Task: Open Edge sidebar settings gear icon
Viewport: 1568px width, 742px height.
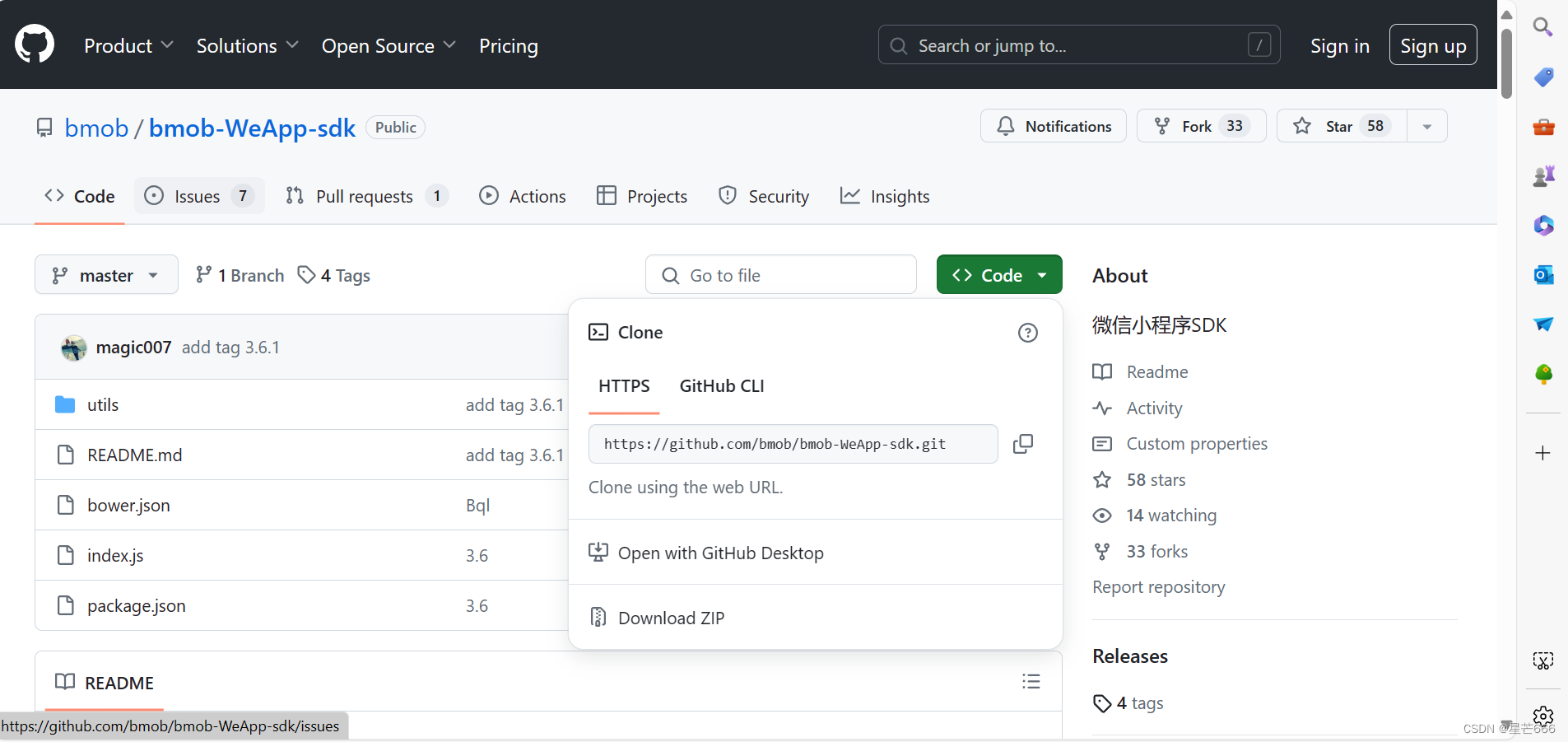Action: click(x=1543, y=716)
